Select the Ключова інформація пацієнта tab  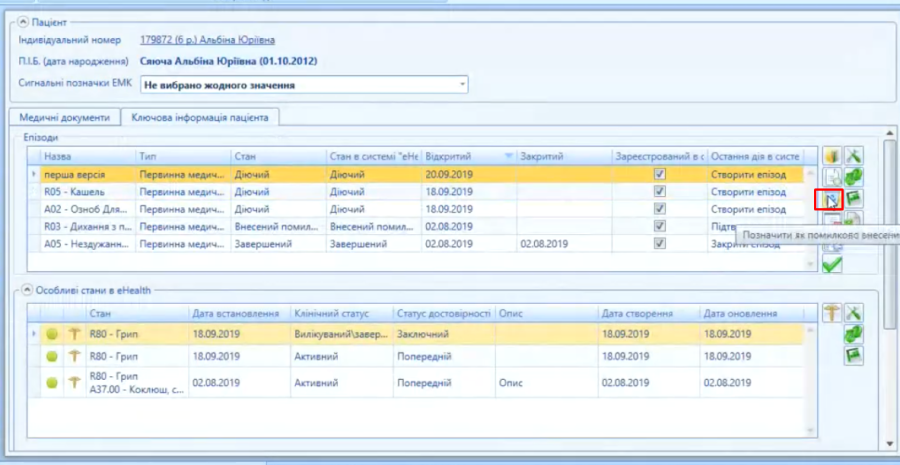[x=200, y=117]
